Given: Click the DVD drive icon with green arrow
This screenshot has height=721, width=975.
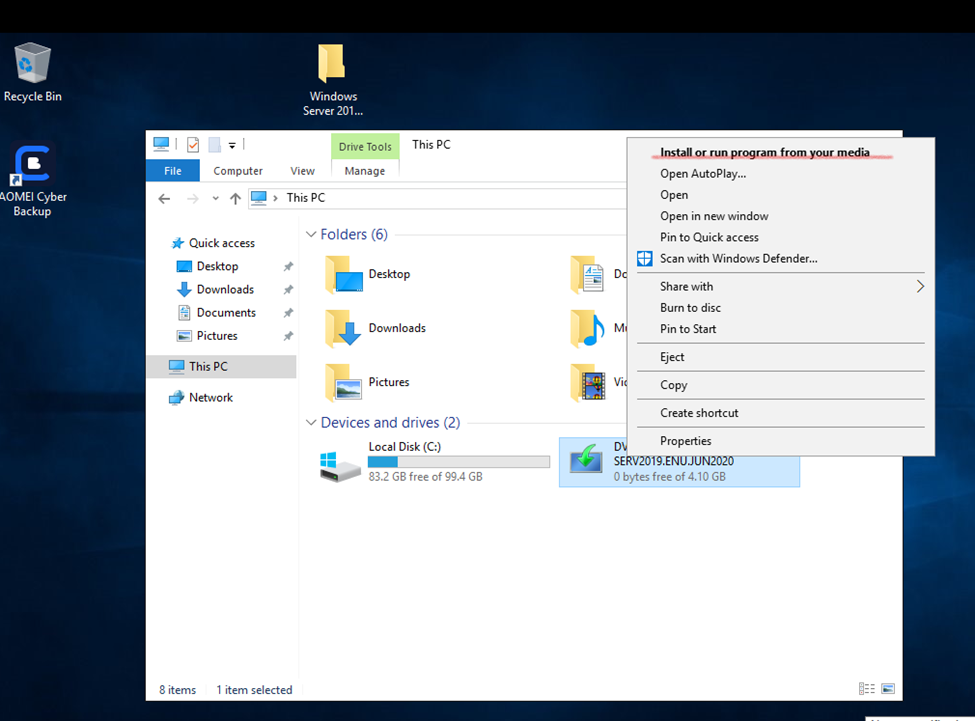Looking at the screenshot, I should pyautogui.click(x=585, y=460).
